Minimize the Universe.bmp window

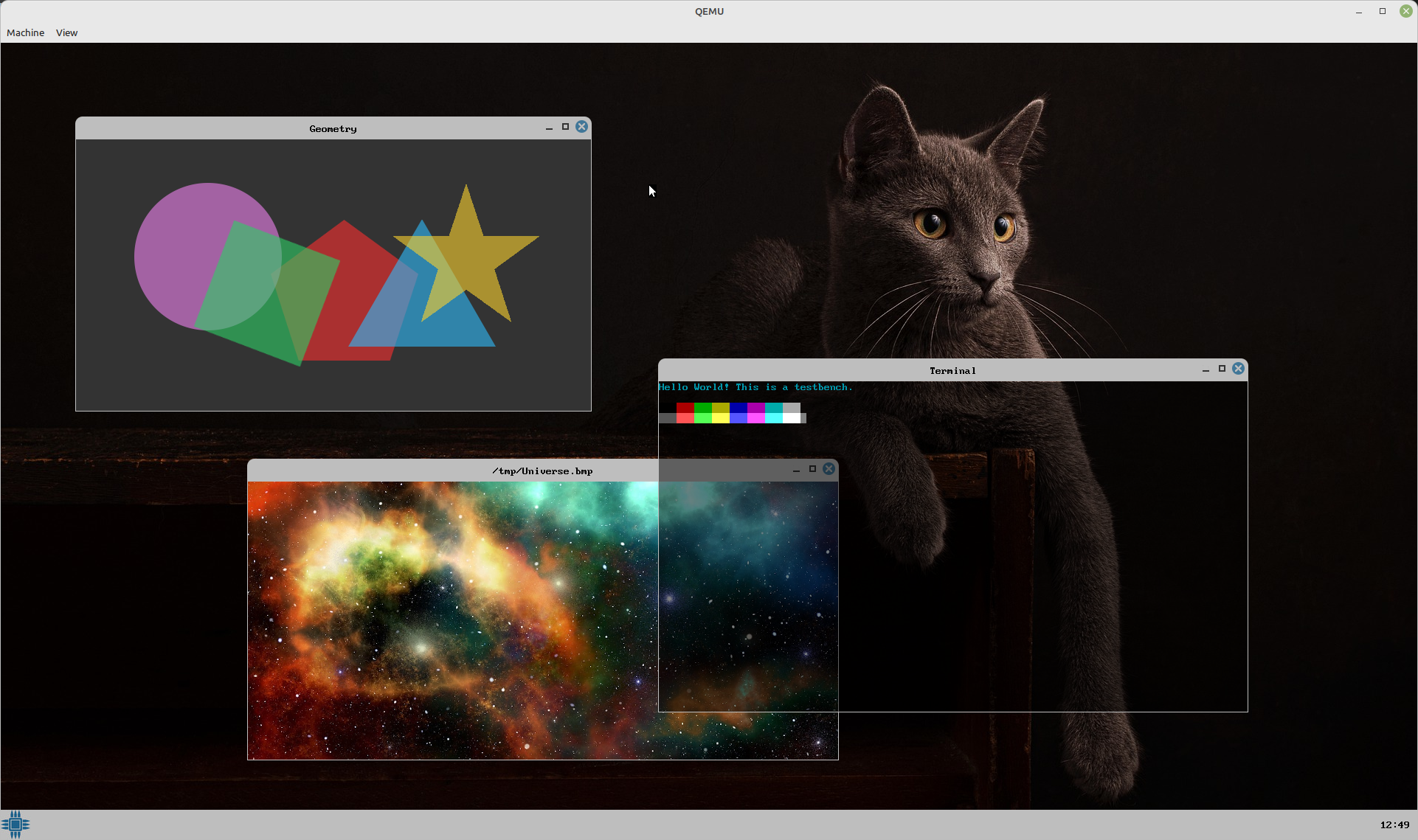point(796,471)
